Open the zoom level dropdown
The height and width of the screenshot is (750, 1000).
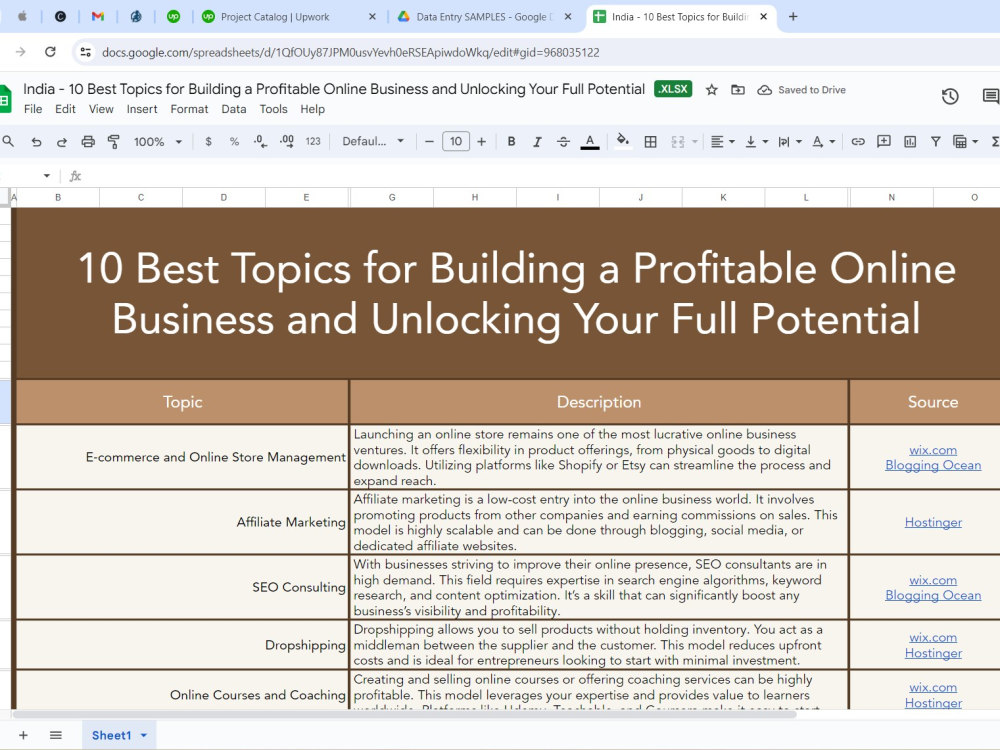point(158,142)
